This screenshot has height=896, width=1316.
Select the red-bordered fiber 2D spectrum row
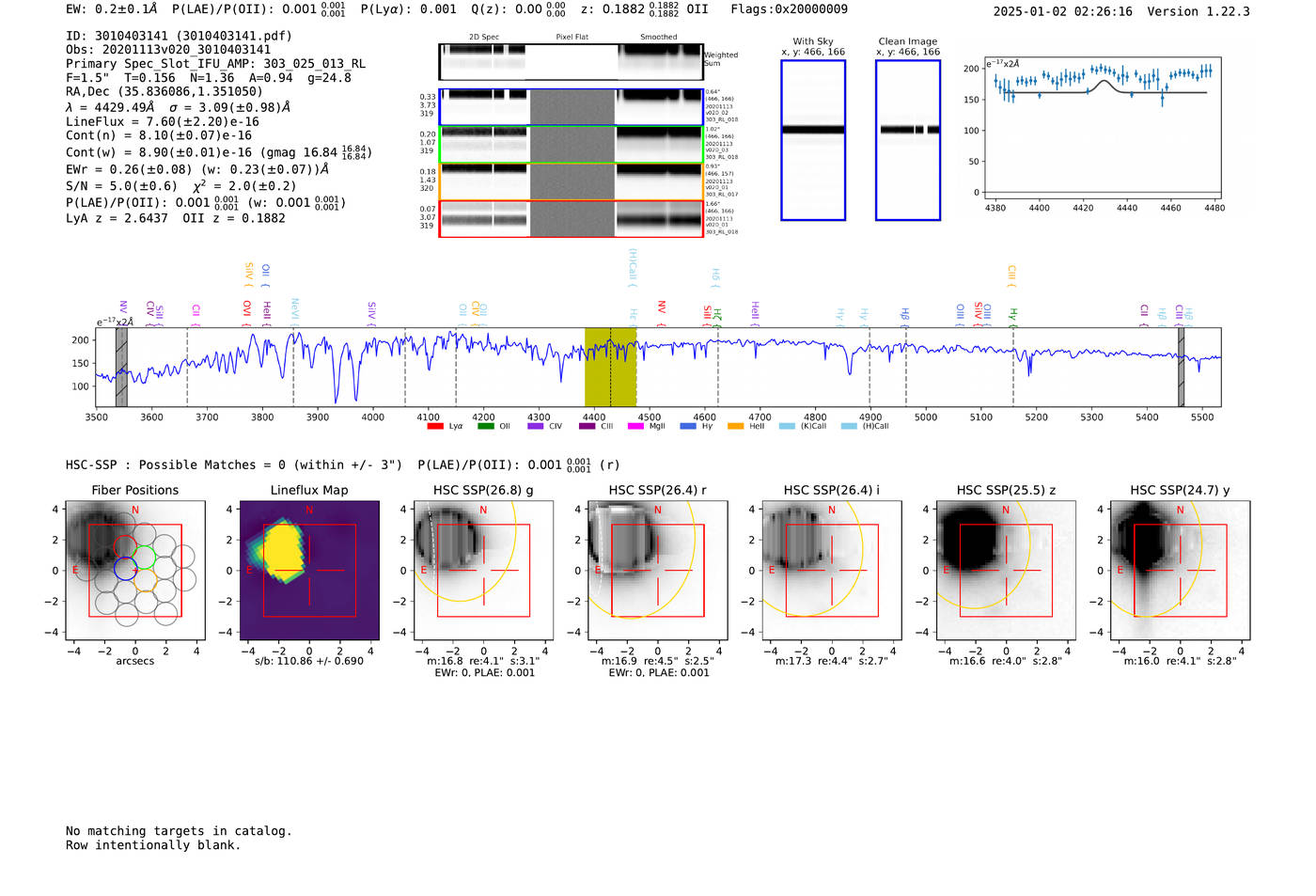click(572, 219)
